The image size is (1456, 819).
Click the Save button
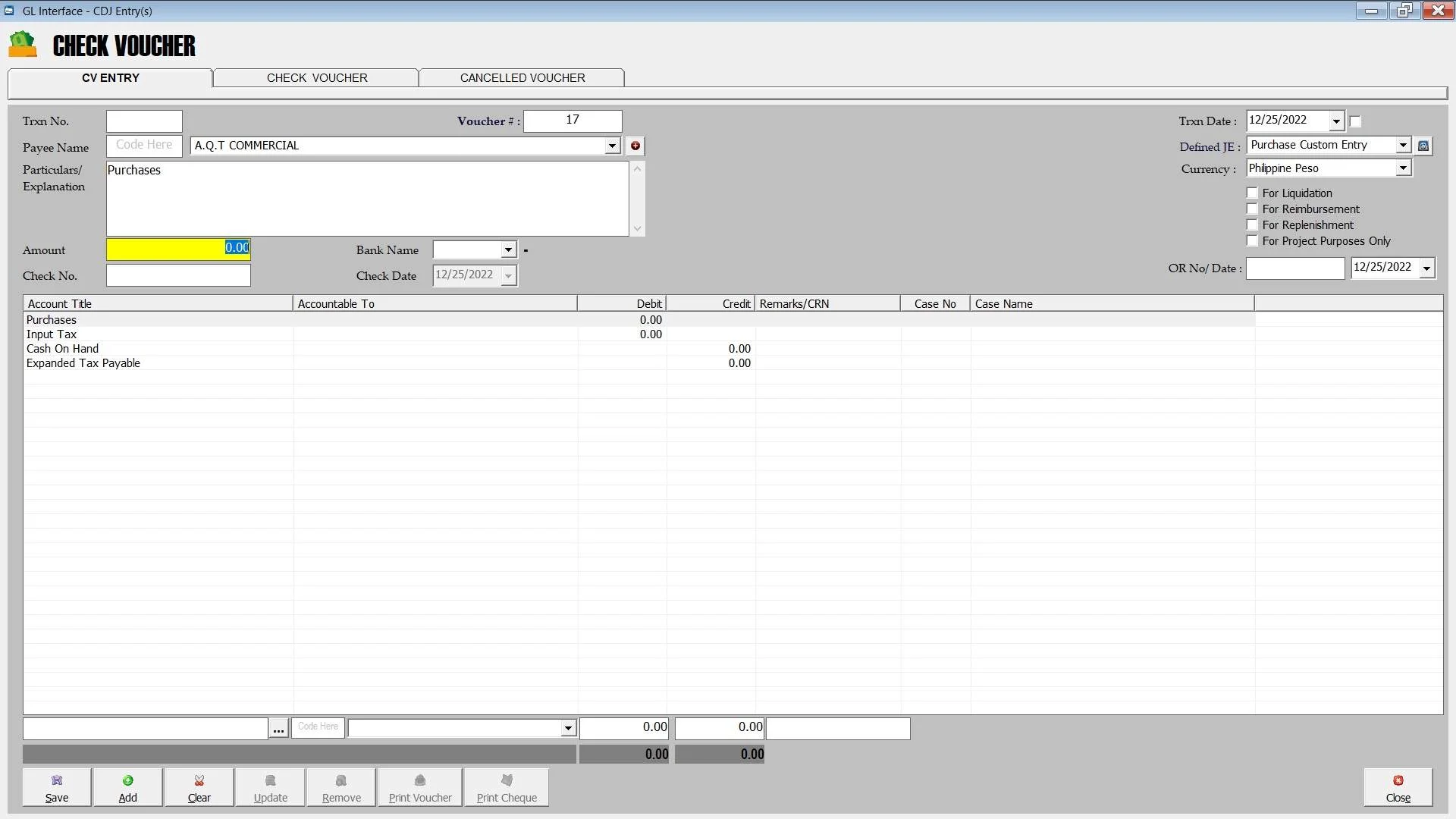click(x=57, y=787)
